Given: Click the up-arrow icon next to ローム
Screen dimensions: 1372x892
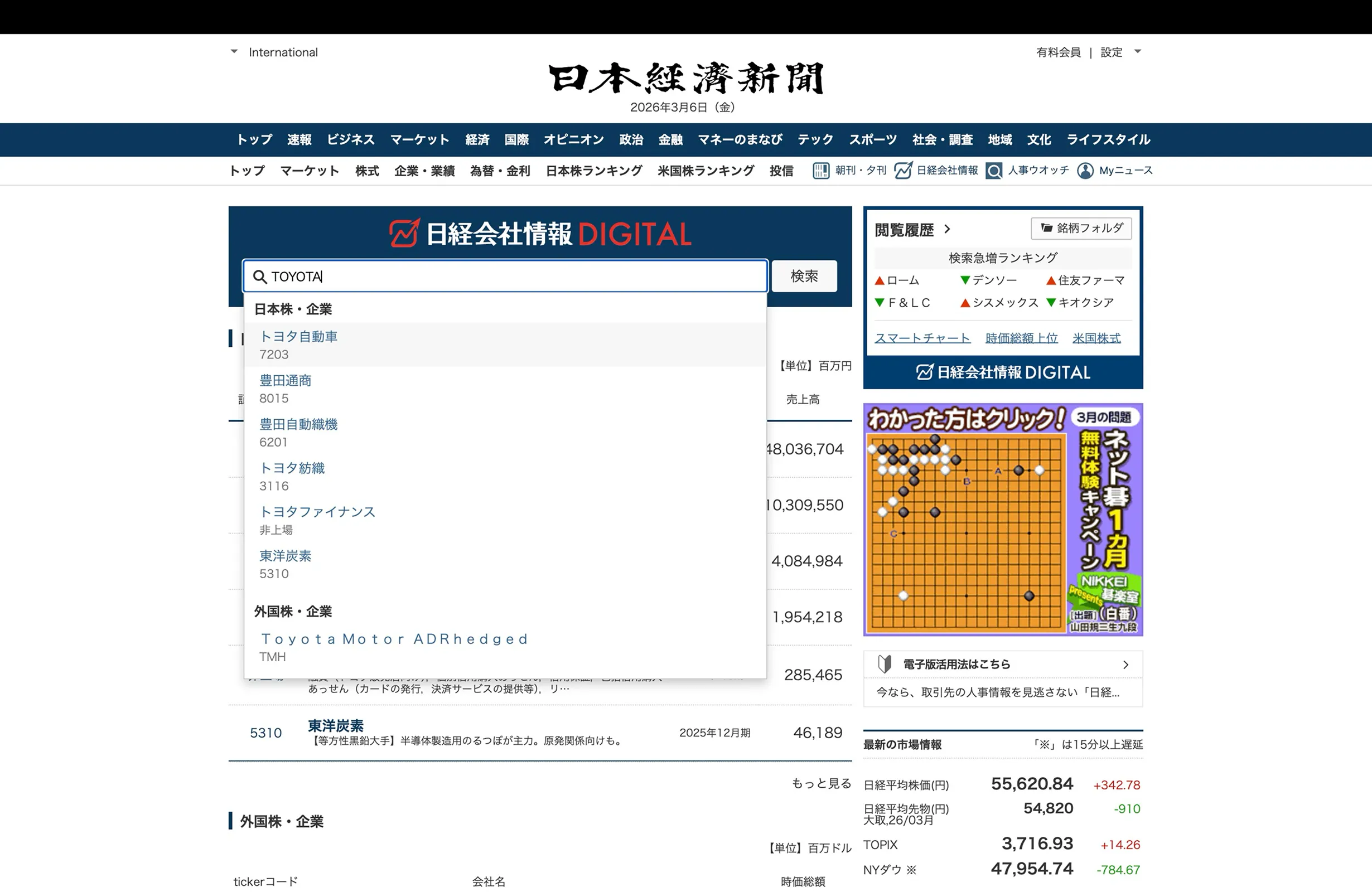Looking at the screenshot, I should 879,280.
